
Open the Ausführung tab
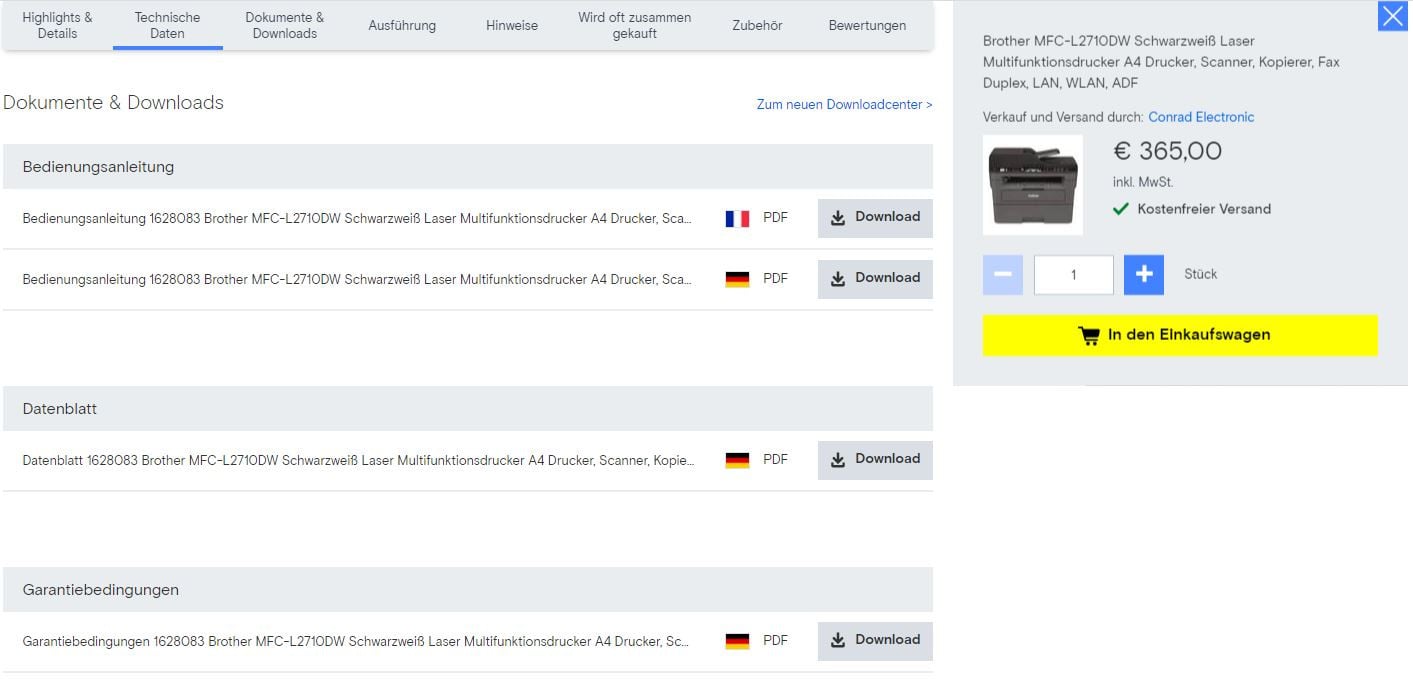tap(402, 25)
